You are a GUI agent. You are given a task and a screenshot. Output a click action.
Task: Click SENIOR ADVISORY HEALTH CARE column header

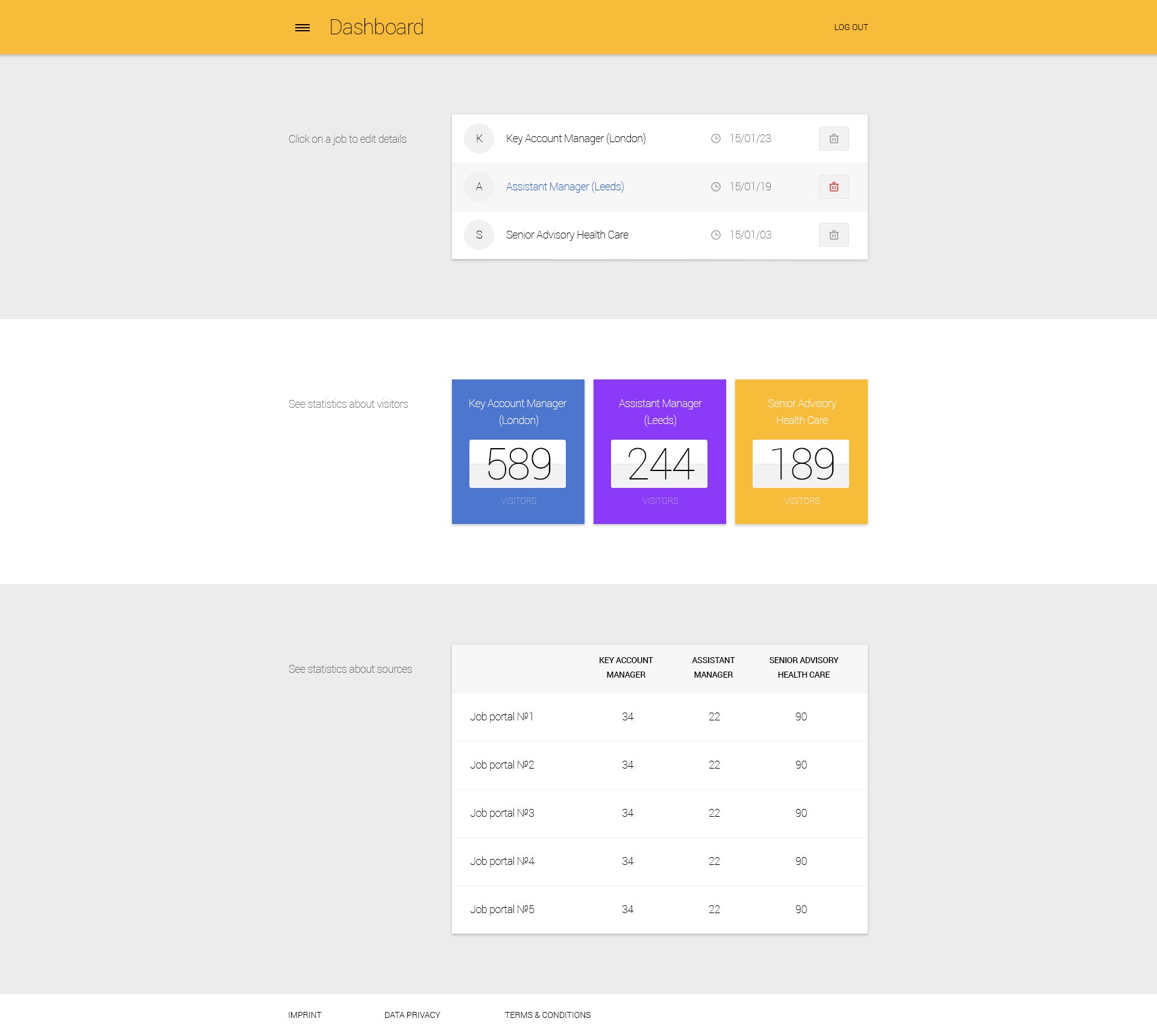pos(804,667)
